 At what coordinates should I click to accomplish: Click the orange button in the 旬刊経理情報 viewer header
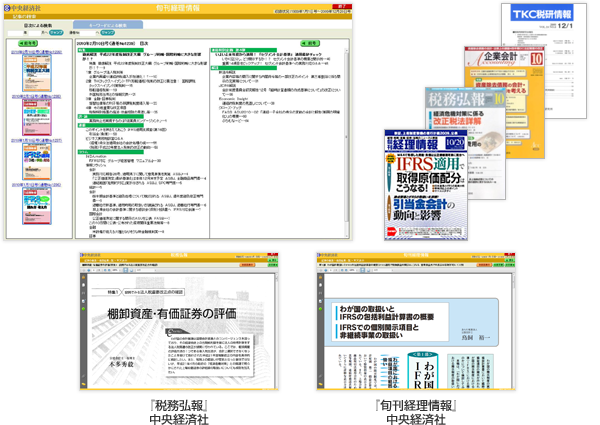click(484, 265)
